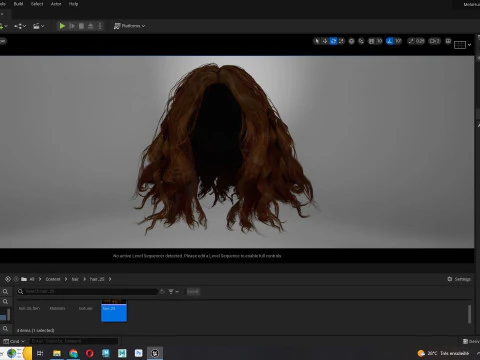
Task: Open grid snap size value dropdown
Action: point(379,41)
